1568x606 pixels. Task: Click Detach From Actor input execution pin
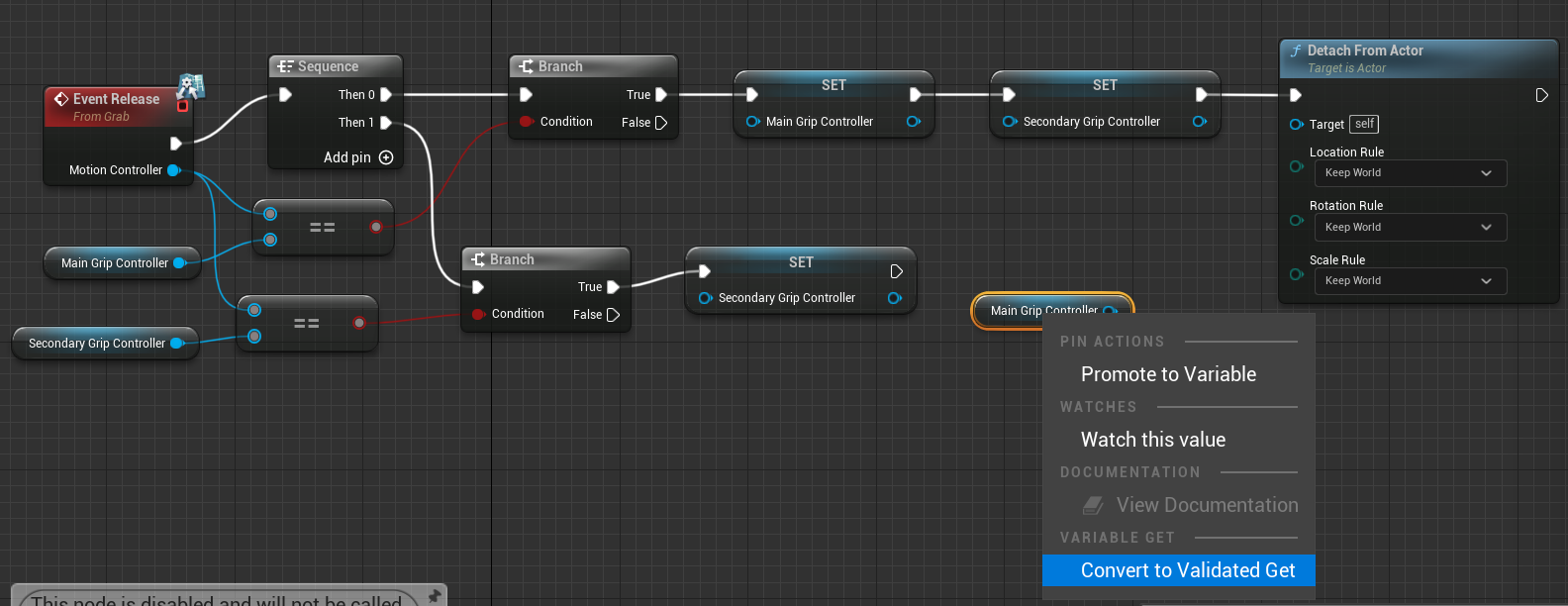pyautogui.click(x=1296, y=95)
